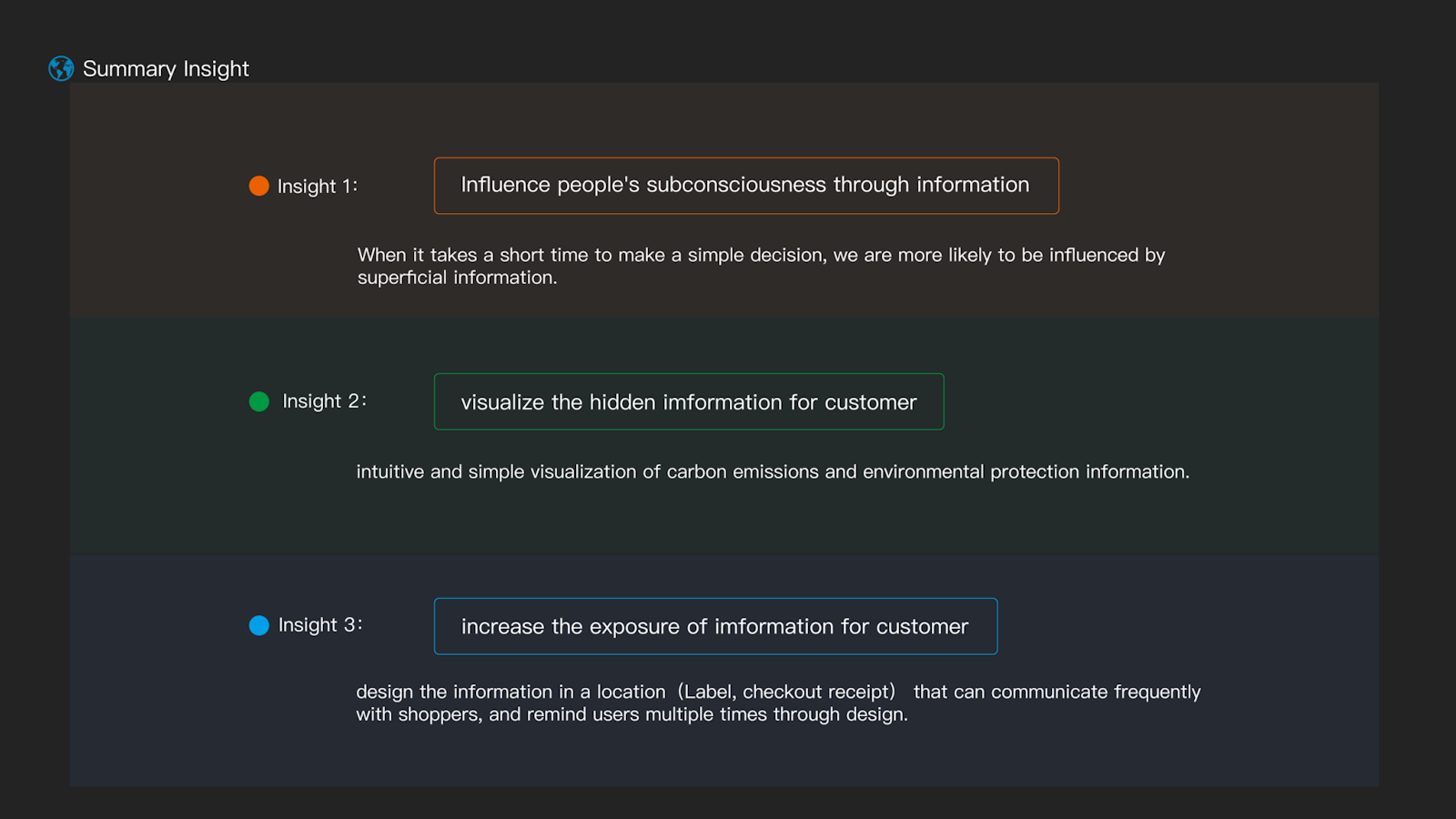Click the blue dot next to Insight 3
Viewport: 1456px width, 819px height.
tap(259, 625)
